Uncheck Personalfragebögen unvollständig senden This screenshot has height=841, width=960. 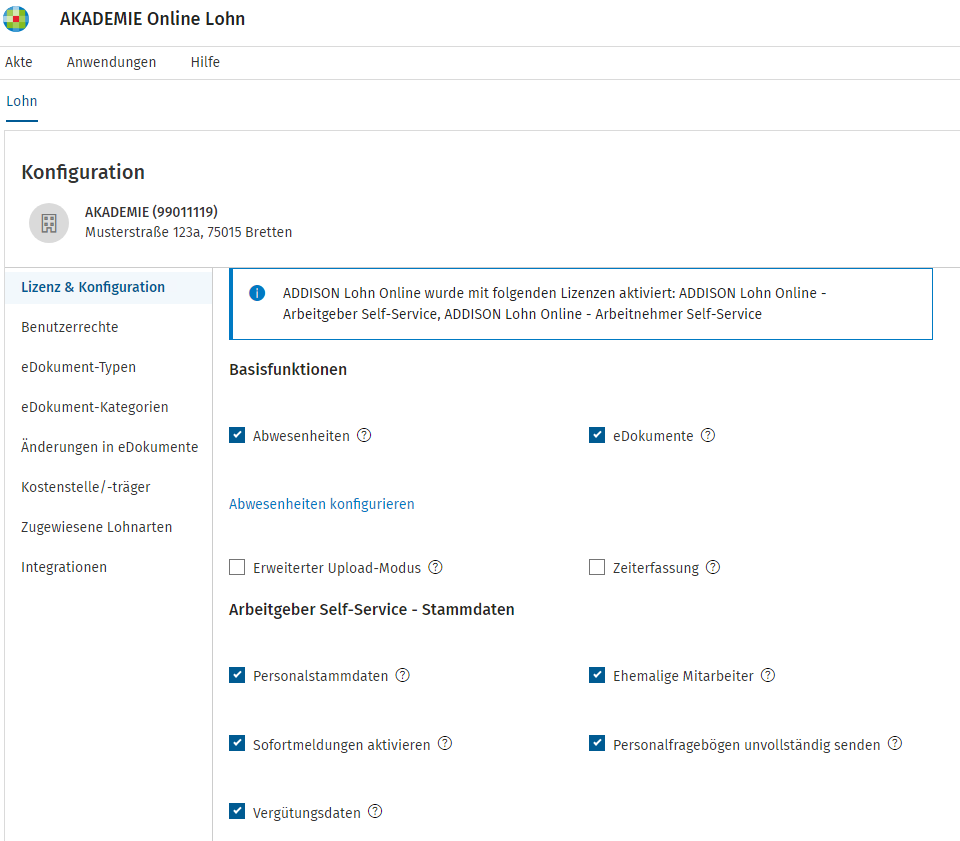click(x=597, y=744)
